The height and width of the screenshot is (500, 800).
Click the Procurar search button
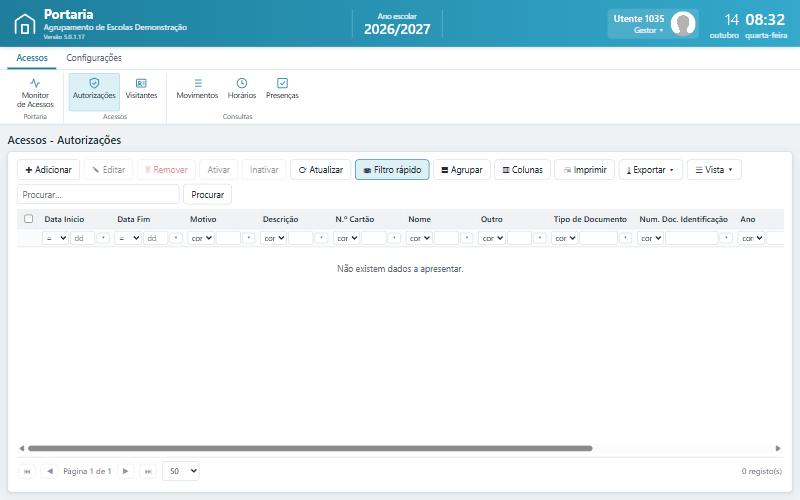pos(207,194)
